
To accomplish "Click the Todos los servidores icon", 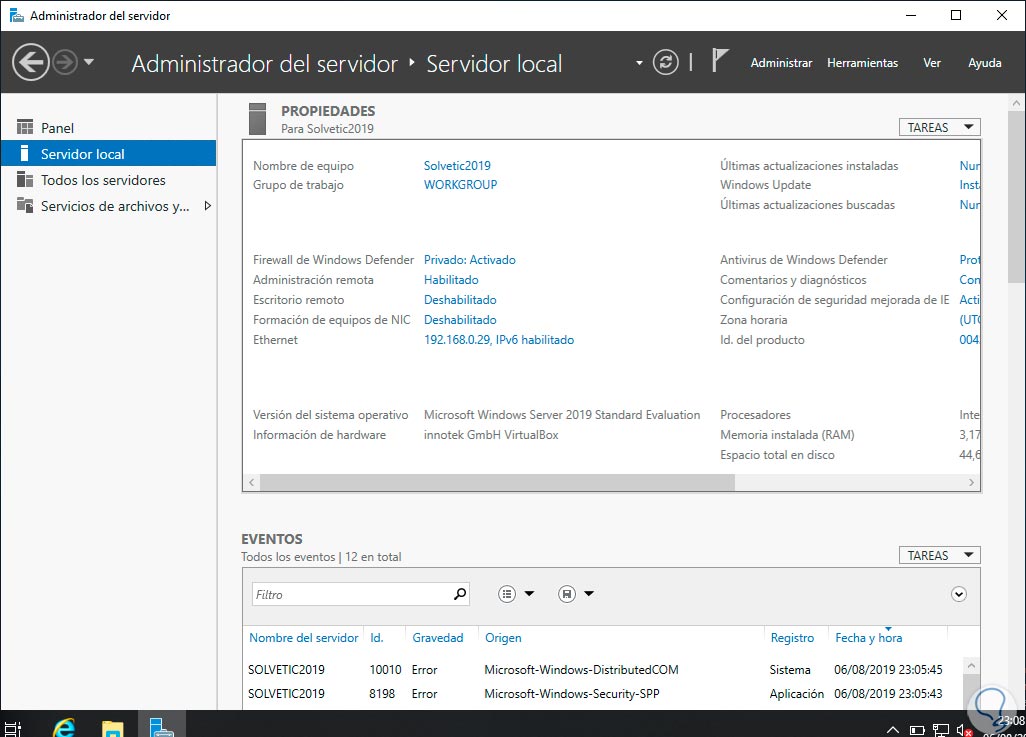I will (25, 179).
